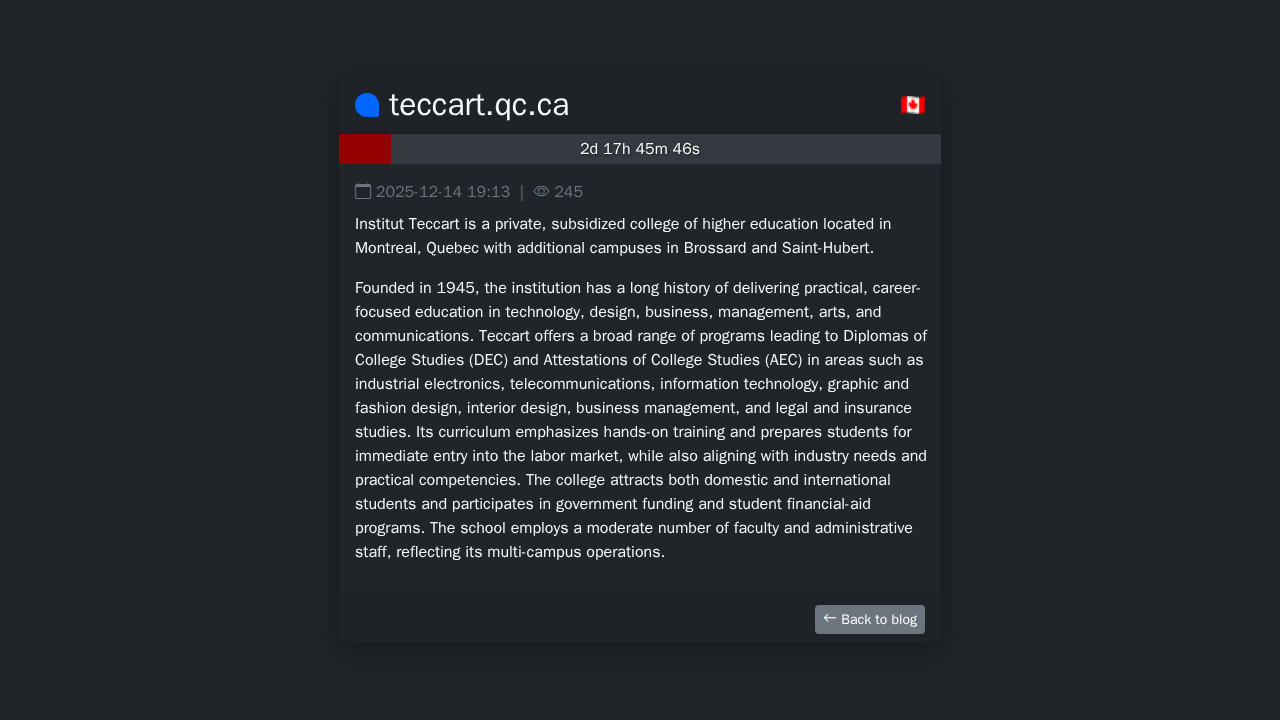Click the Canadian flag icon
Screen dimensions: 1280x720
tap(912, 105)
